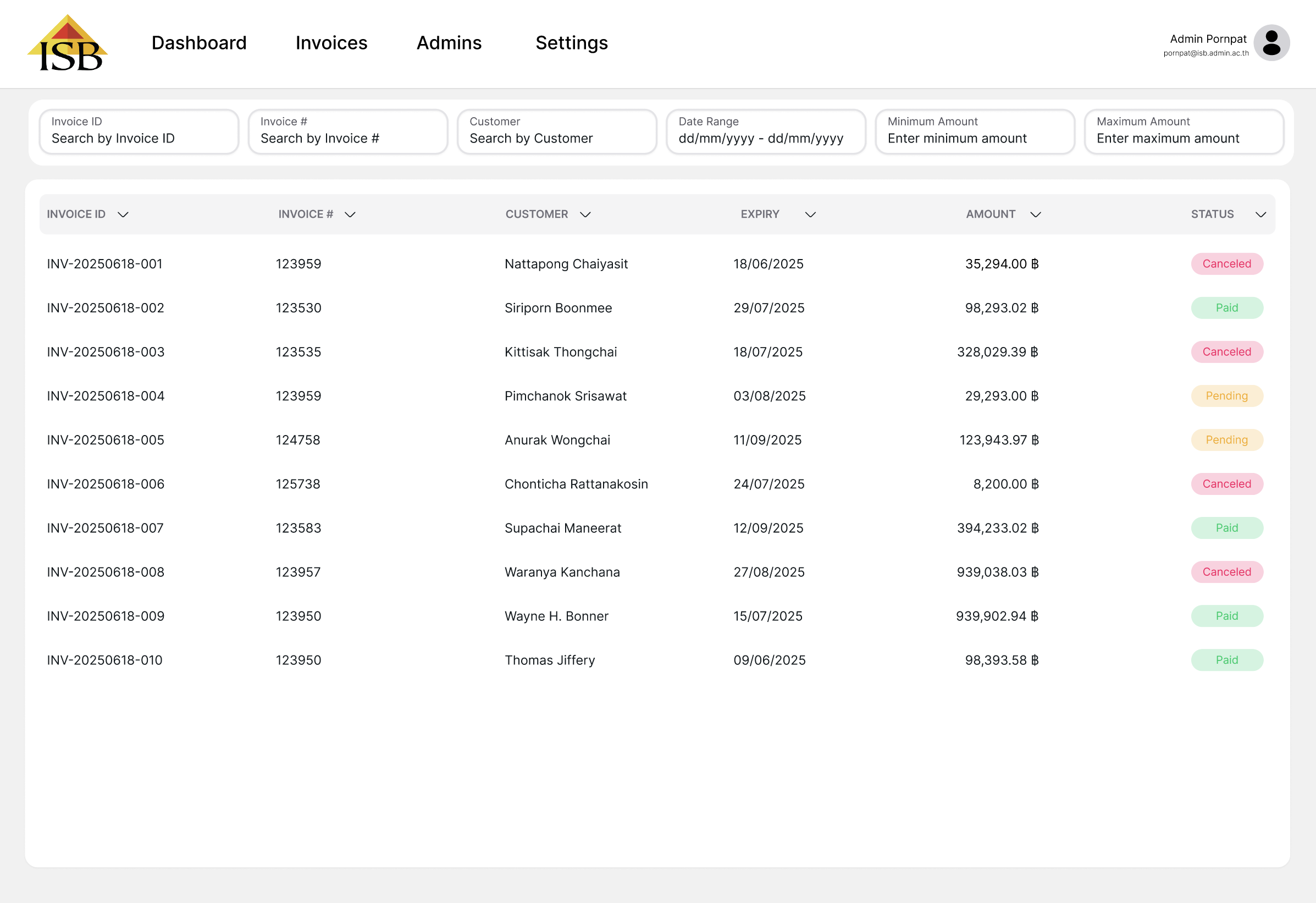The image size is (1316, 903).
Task: Click the Amount column chevron
Action: point(1036,214)
